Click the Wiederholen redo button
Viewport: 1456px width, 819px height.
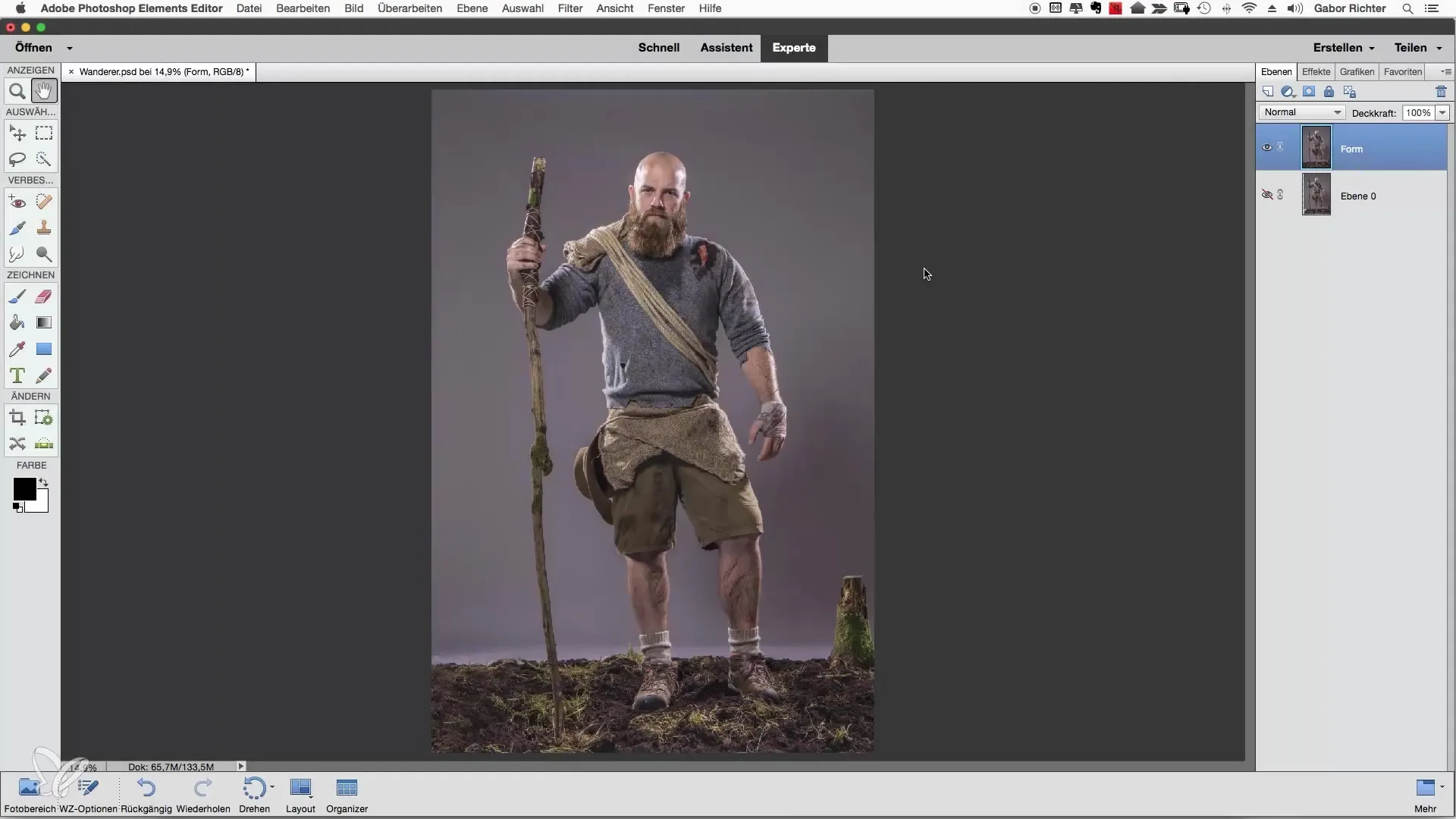coord(203,794)
